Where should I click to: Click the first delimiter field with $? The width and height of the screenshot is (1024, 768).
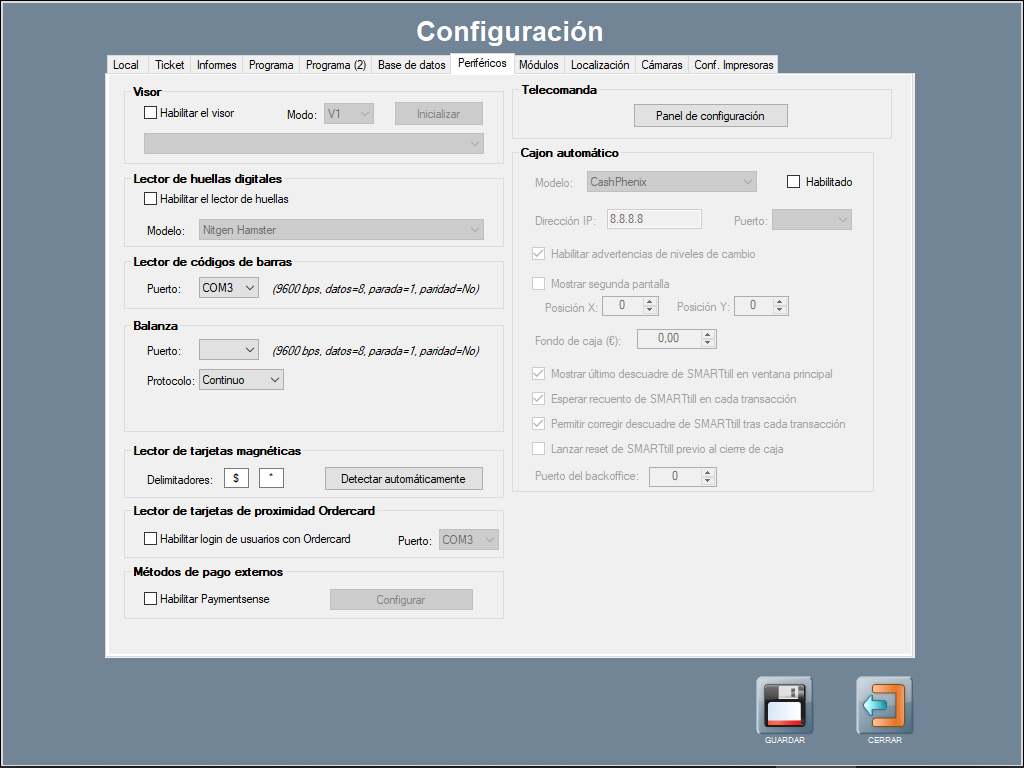[x=236, y=479]
